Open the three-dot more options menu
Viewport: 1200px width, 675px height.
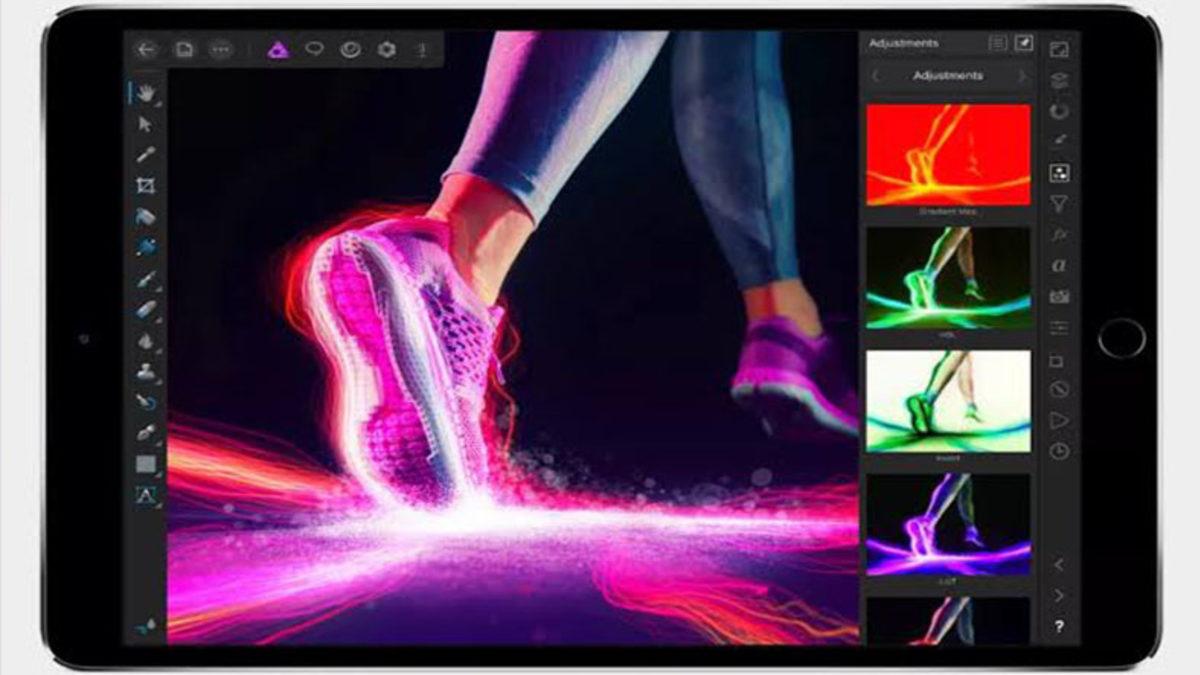221,49
